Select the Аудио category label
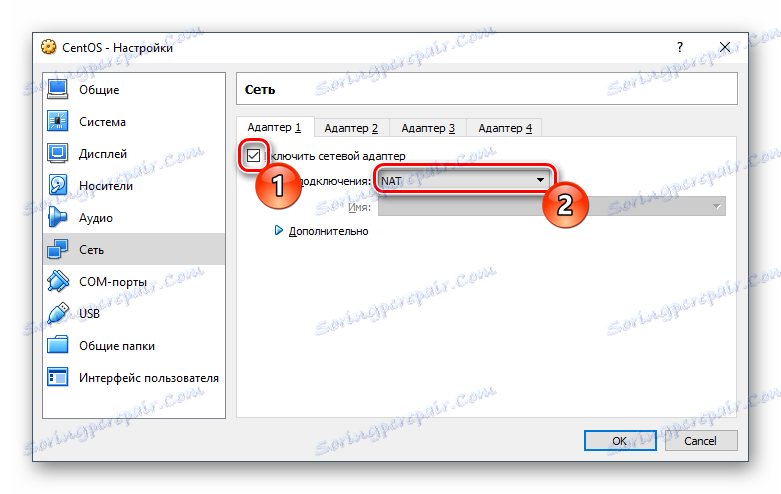The width and height of the screenshot is (781, 494). 96,218
